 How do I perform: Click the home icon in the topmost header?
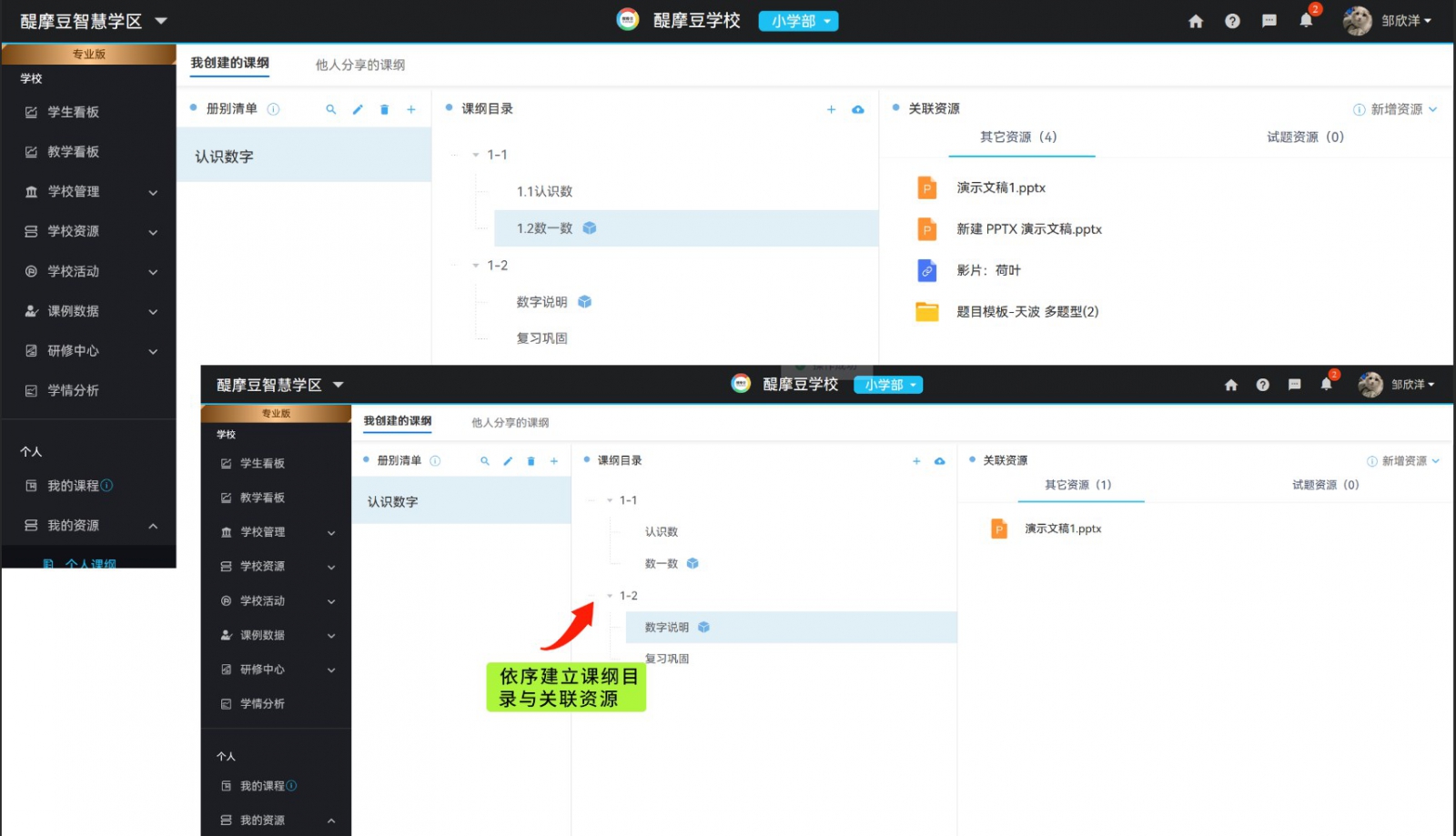1196,22
